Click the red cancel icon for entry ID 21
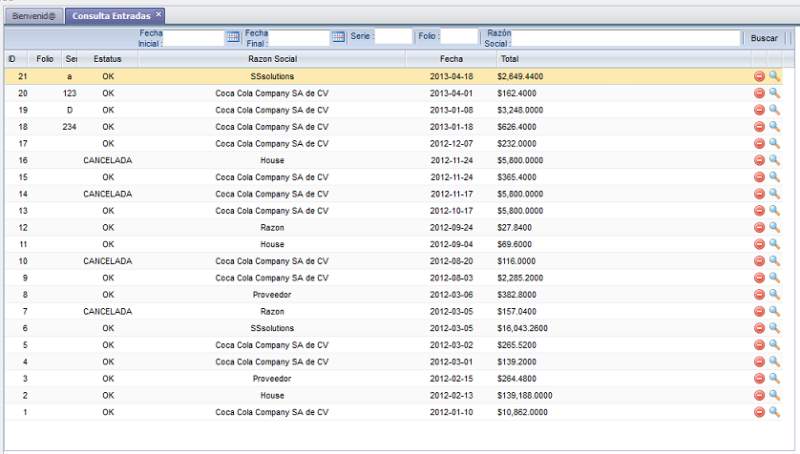Screen dimensions: 800x454 point(759,76)
